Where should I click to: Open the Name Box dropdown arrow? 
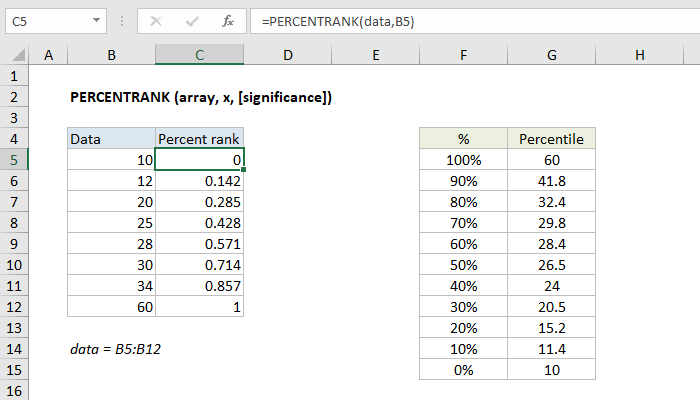96,21
